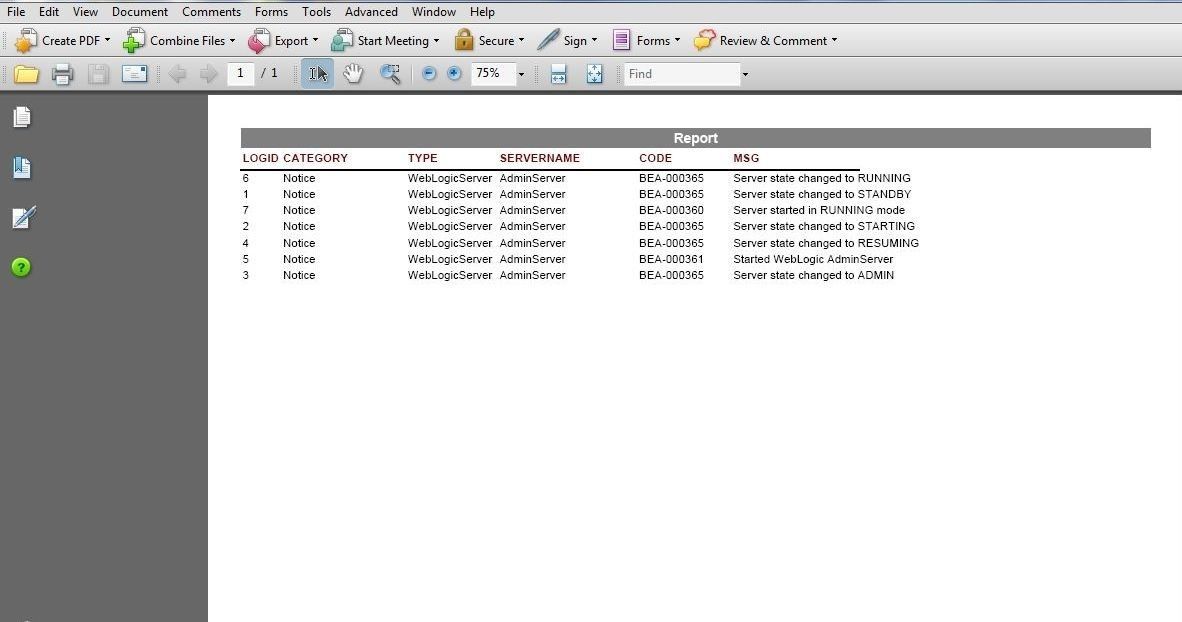Image resolution: width=1182 pixels, height=622 pixels.
Task: Click the Email envelope icon
Action: [134, 74]
